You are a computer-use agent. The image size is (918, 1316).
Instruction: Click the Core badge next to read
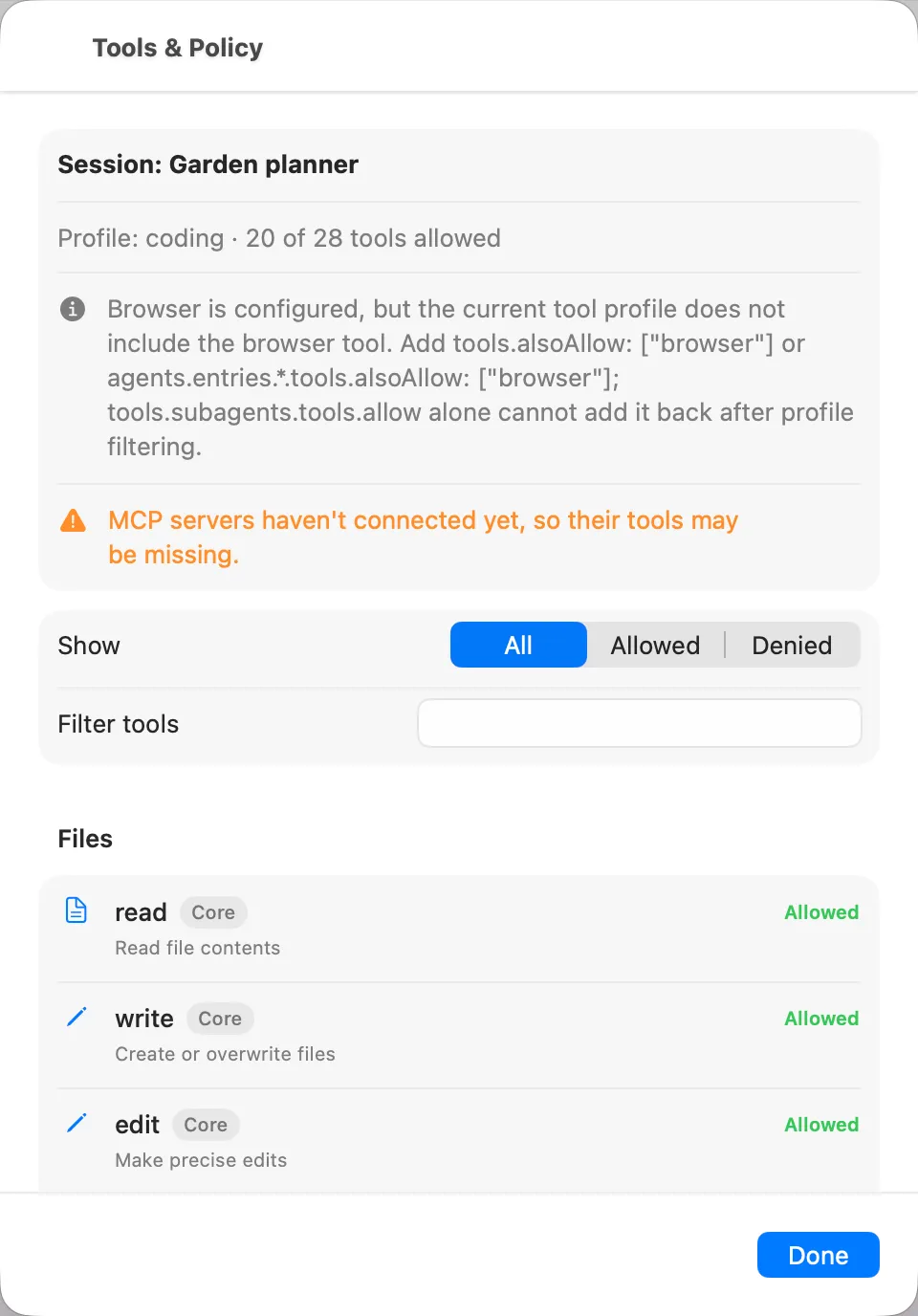coord(213,912)
